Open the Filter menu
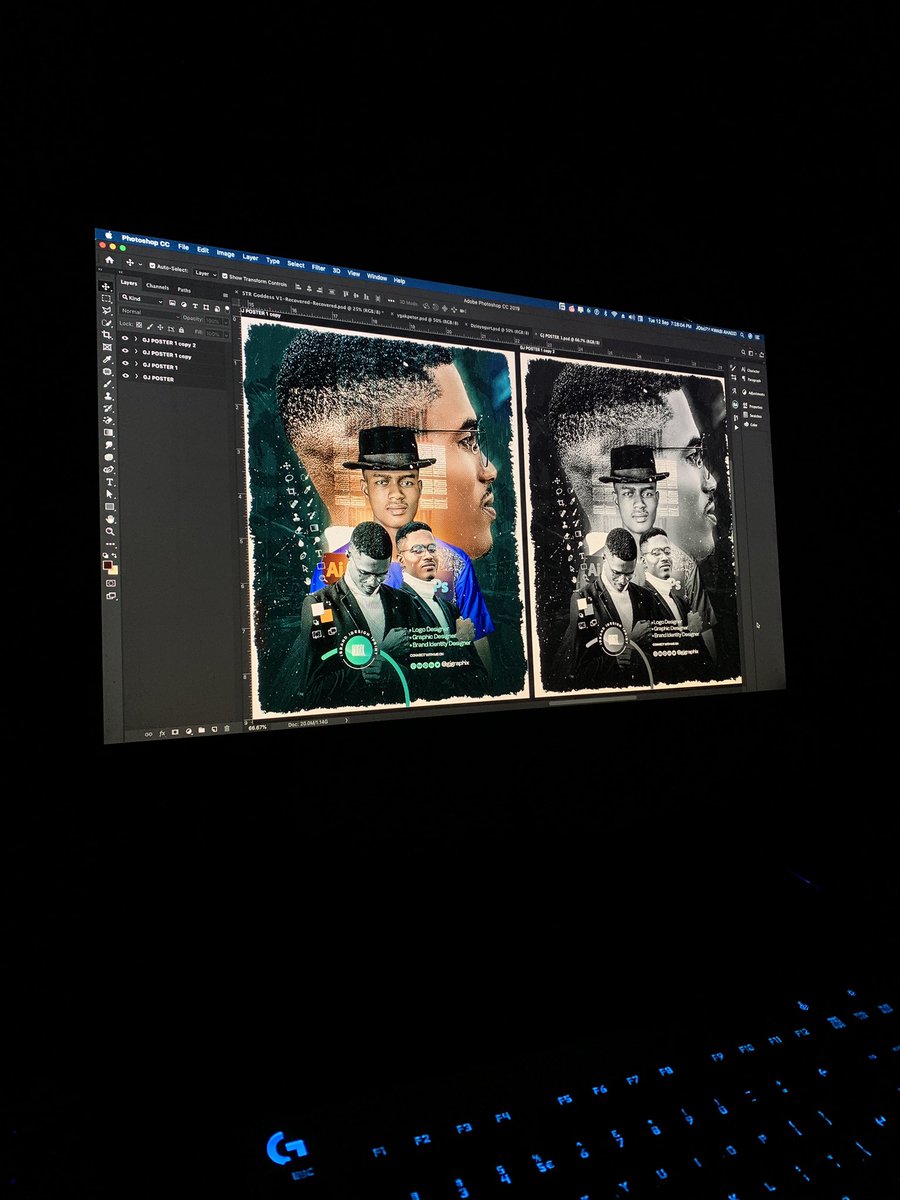This screenshot has height=1200, width=900. [x=318, y=268]
